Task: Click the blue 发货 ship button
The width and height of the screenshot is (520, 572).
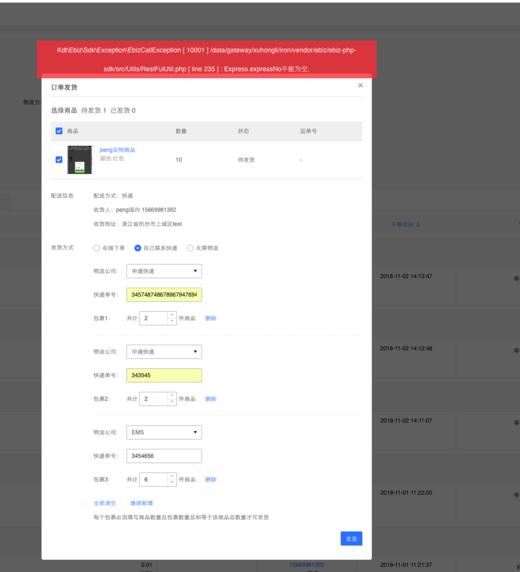Action: (x=351, y=539)
